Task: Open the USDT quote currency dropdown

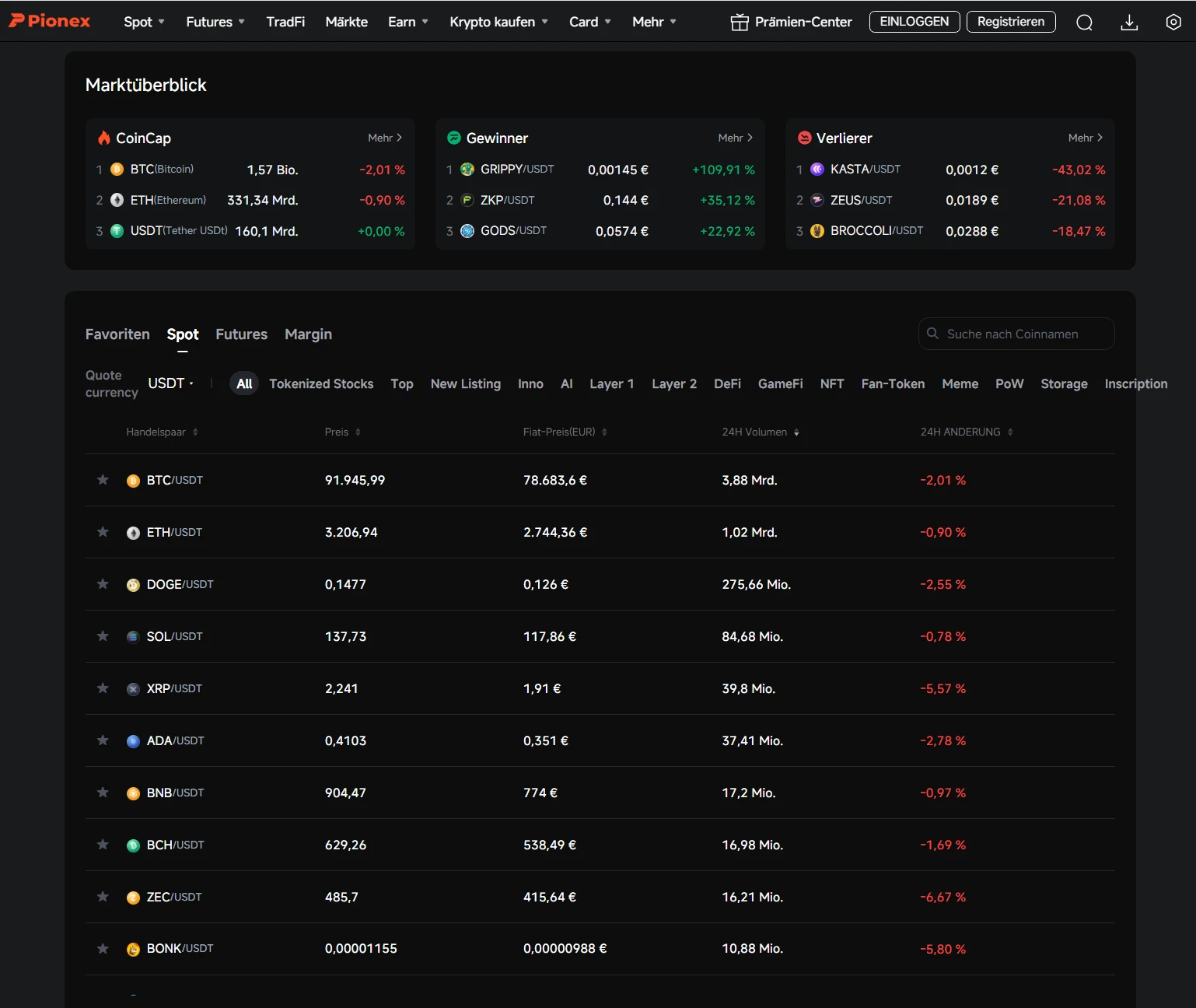Action: pos(171,383)
